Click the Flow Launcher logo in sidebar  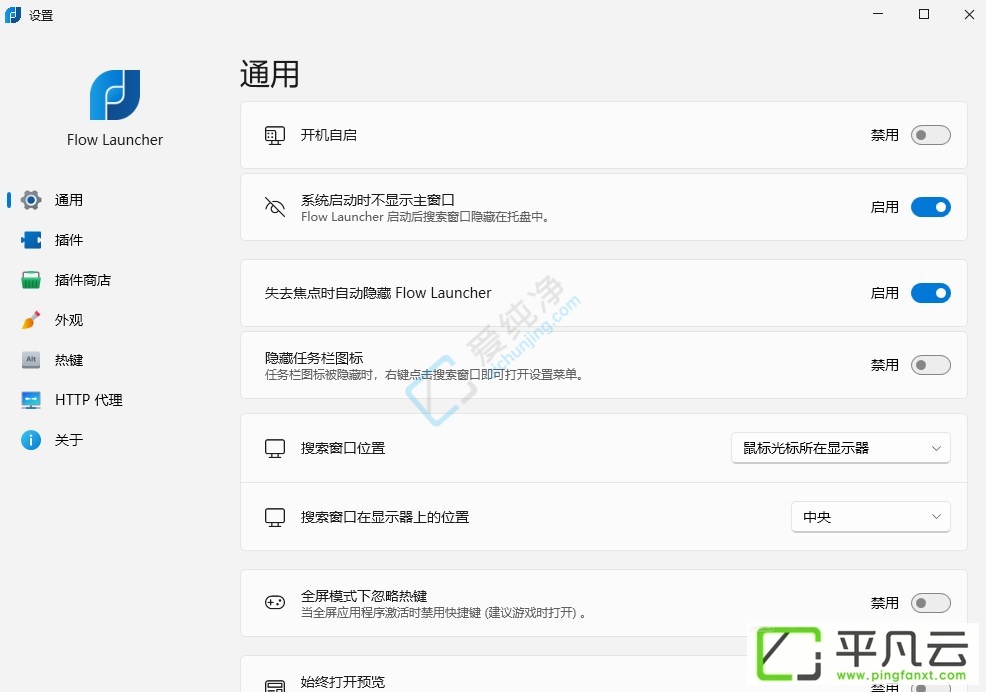[x=115, y=95]
